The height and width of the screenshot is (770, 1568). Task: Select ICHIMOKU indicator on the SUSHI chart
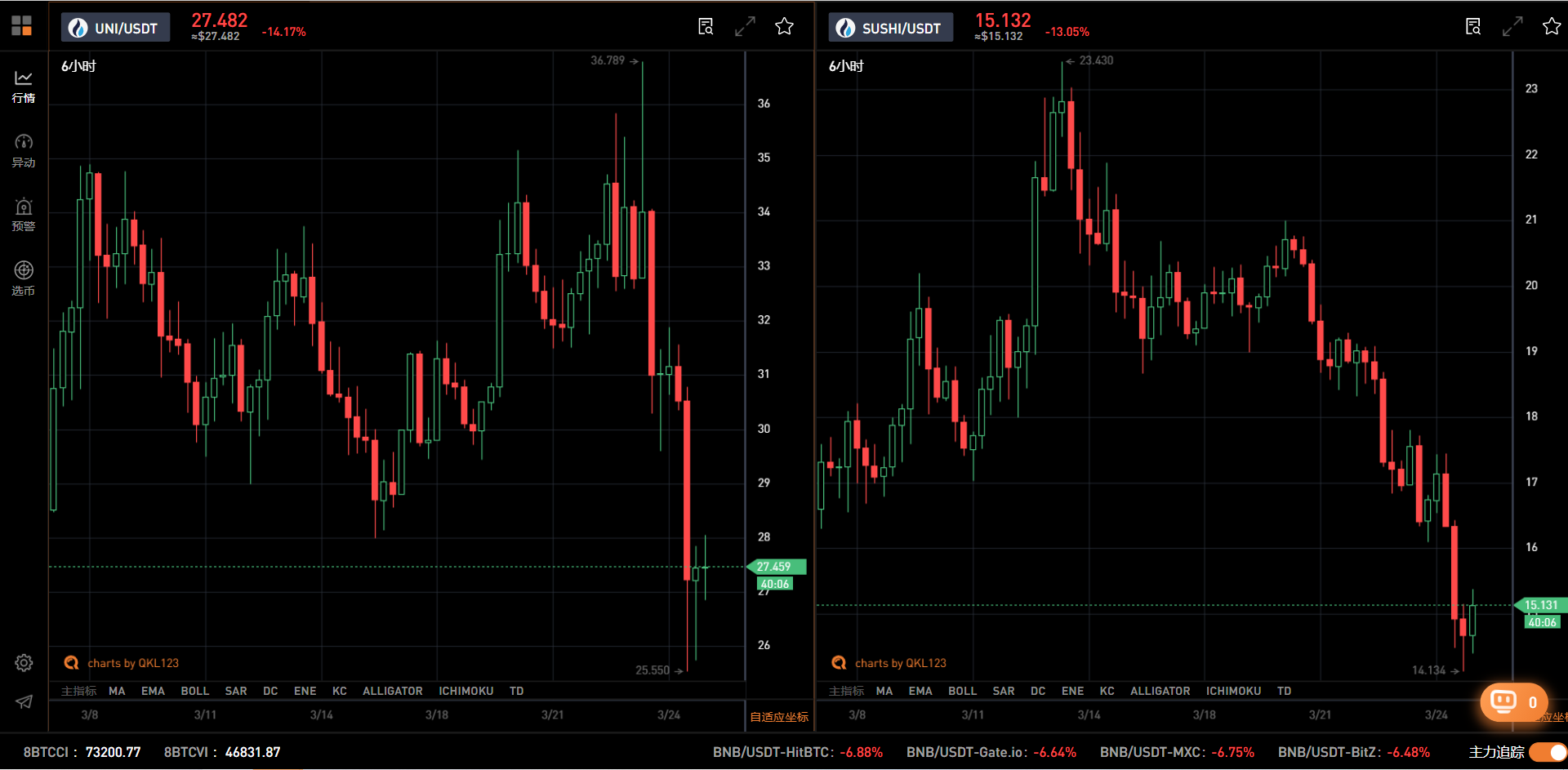1233,691
